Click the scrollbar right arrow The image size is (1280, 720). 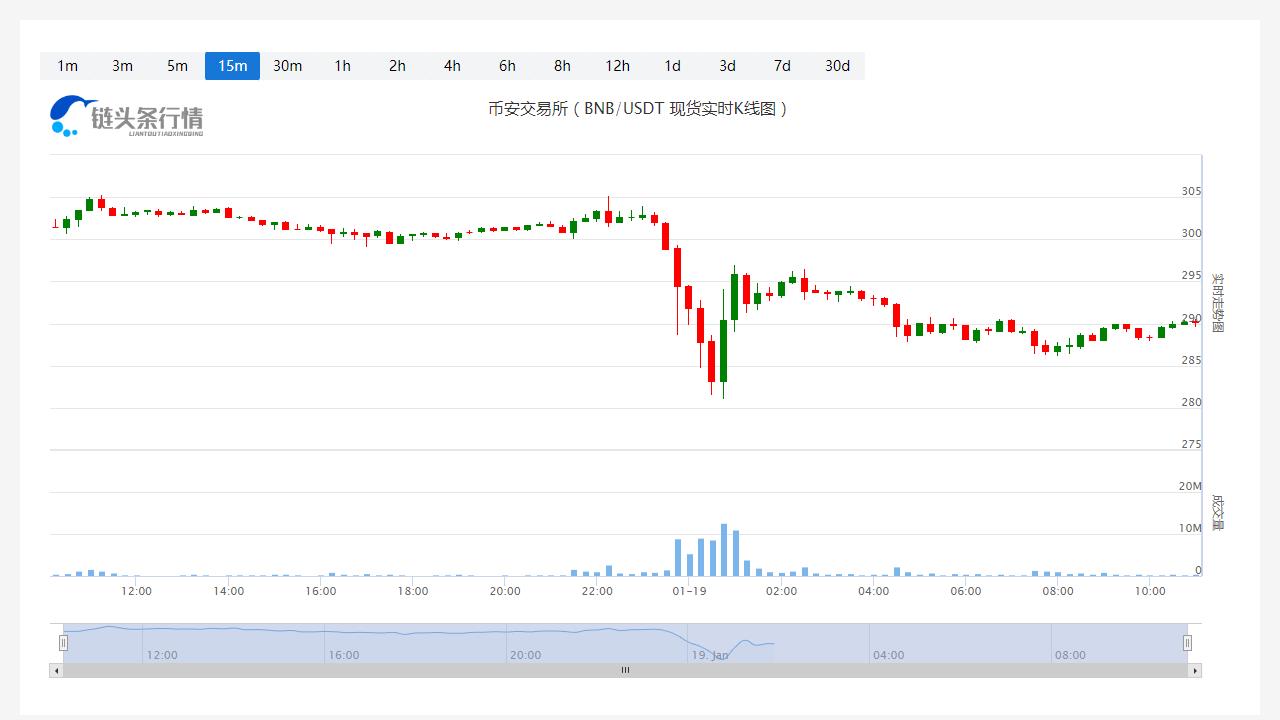pos(1195,671)
